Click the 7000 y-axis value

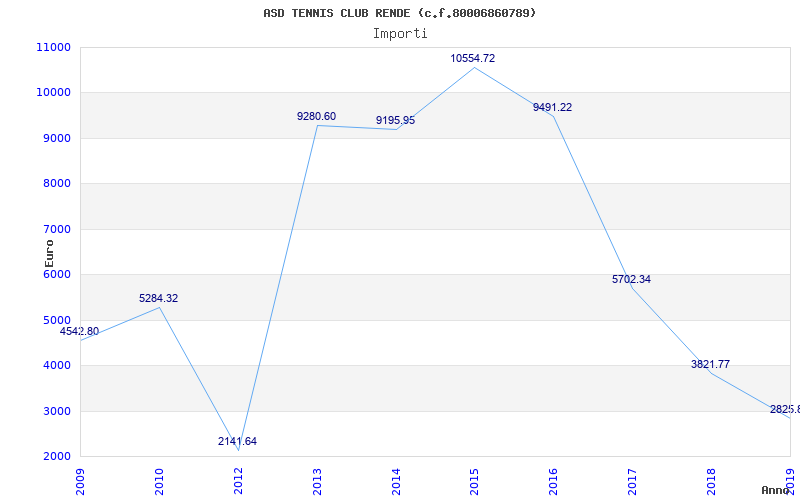[57, 230]
